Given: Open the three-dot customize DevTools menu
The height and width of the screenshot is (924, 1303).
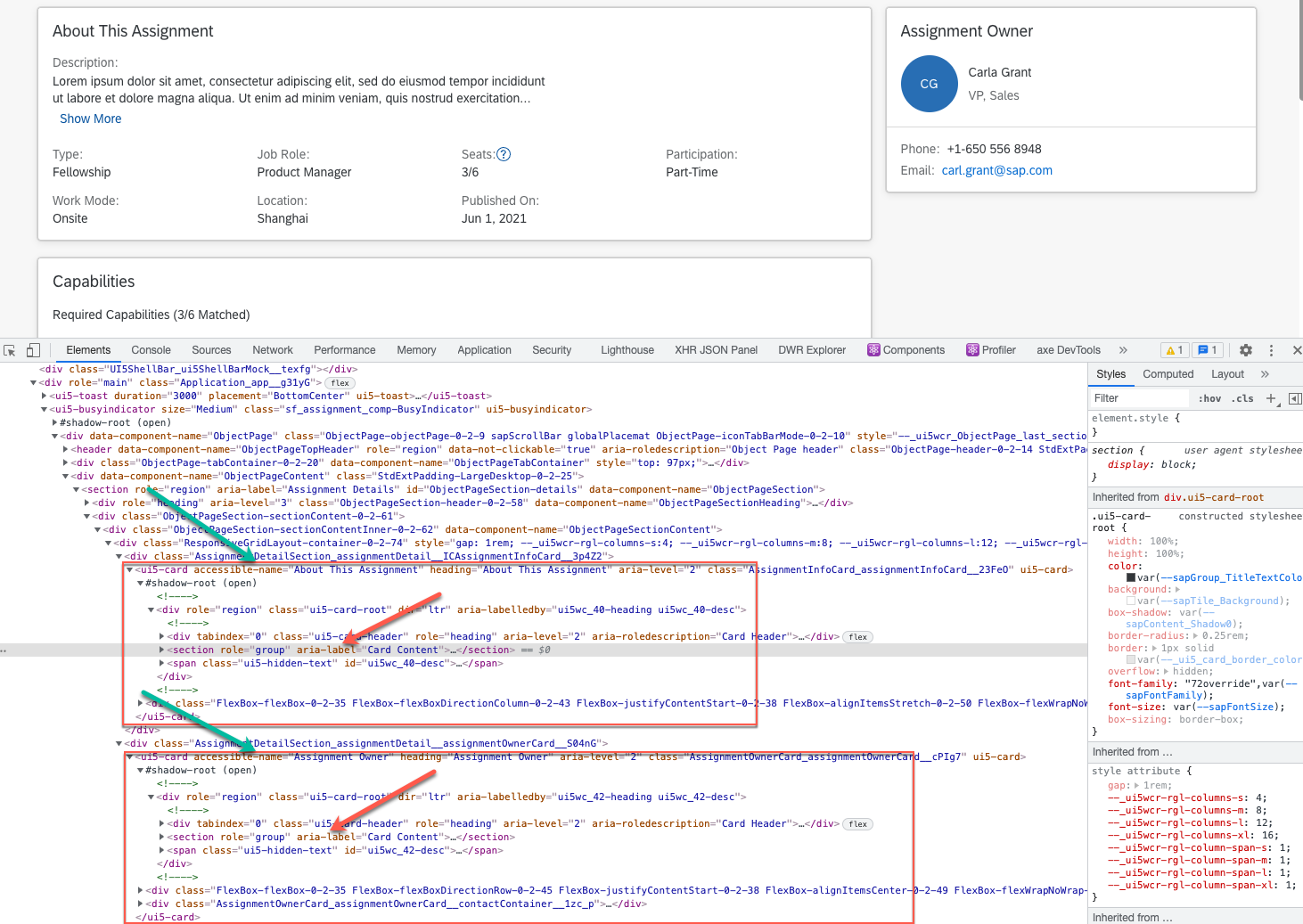Looking at the screenshot, I should click(1270, 350).
